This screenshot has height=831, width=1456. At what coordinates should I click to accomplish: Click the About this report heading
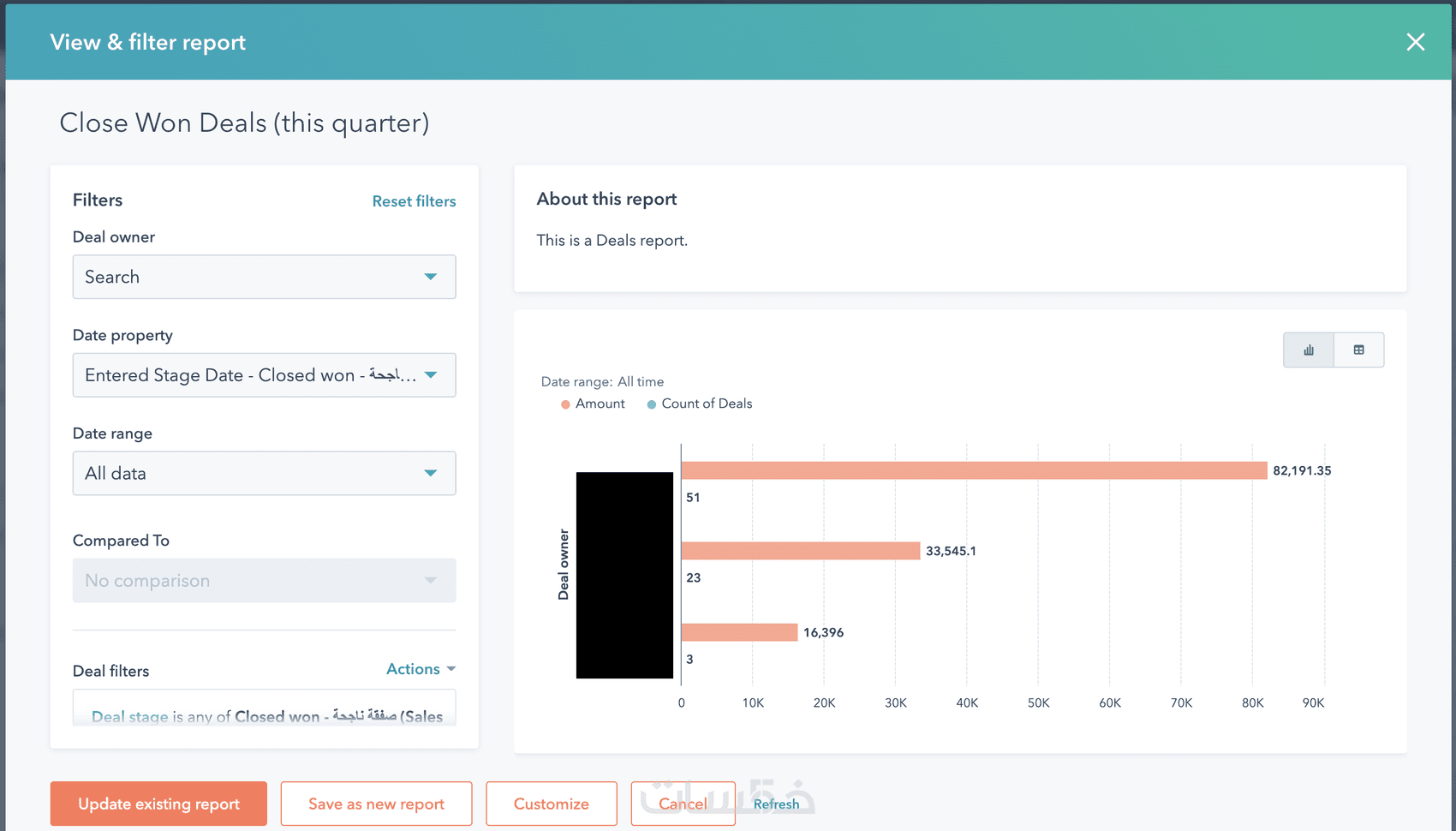(x=606, y=199)
